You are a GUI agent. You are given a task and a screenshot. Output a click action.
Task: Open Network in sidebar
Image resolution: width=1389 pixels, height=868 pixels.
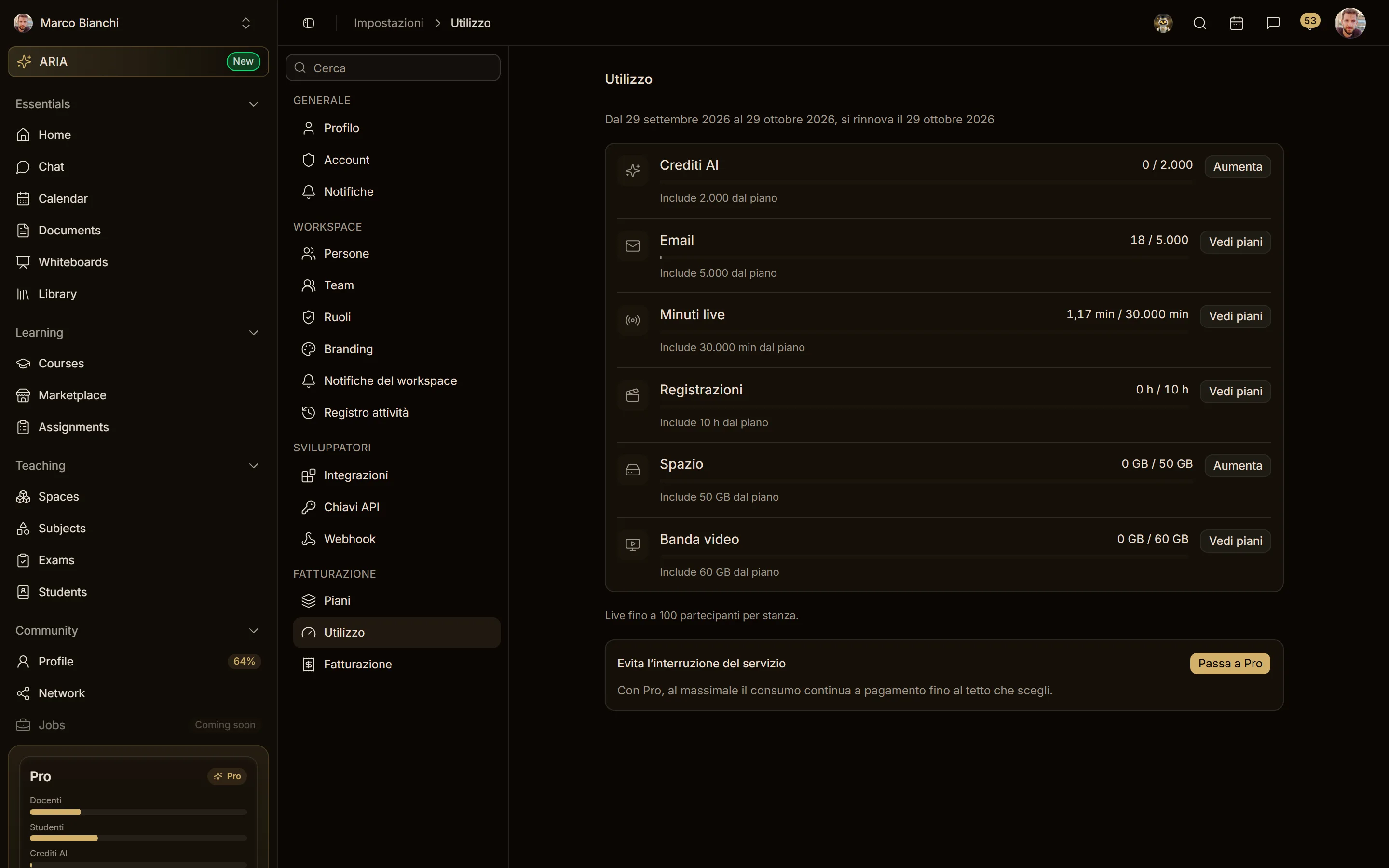pyautogui.click(x=138, y=693)
